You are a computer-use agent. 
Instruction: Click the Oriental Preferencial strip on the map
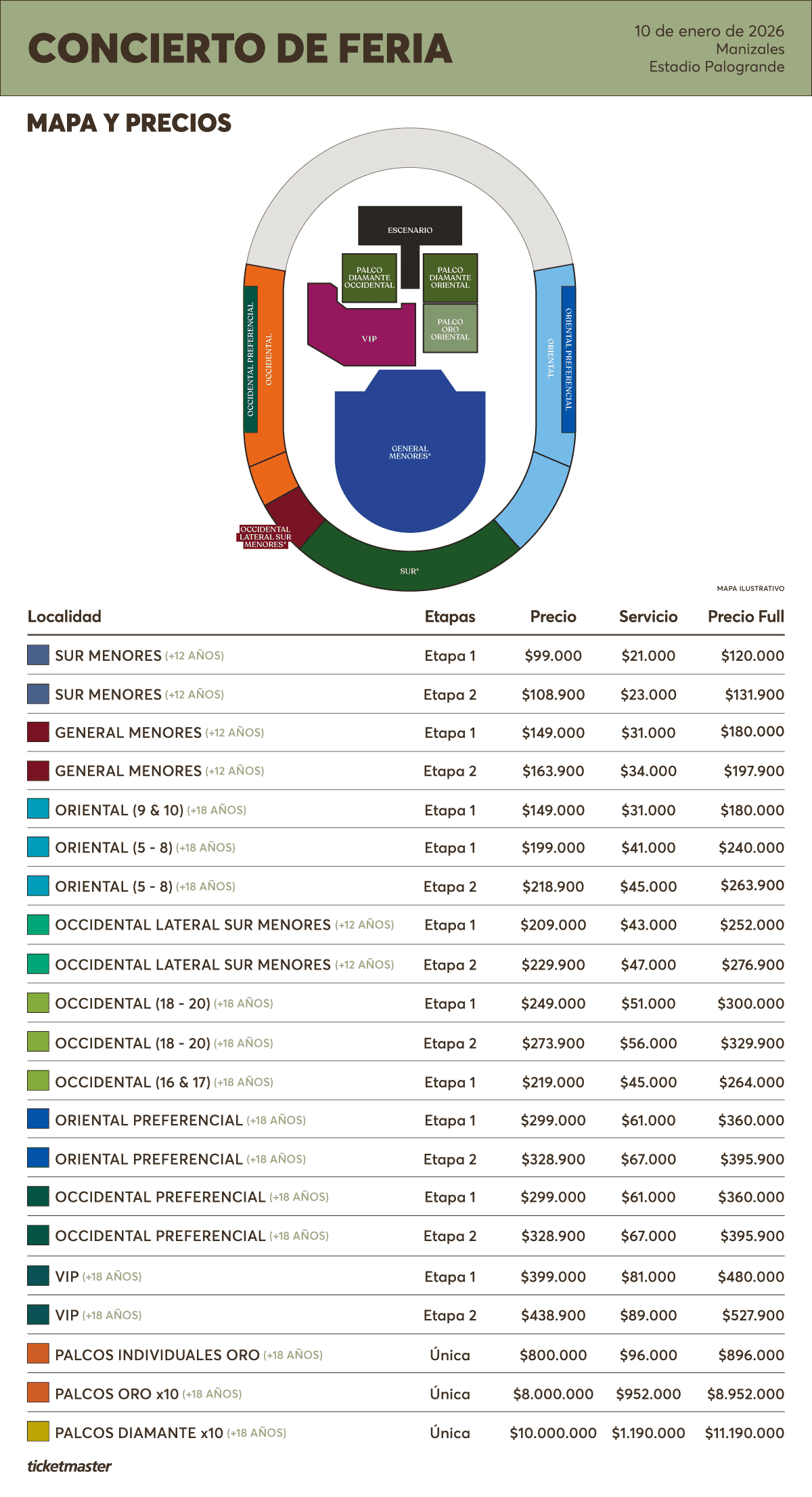[x=568, y=359]
